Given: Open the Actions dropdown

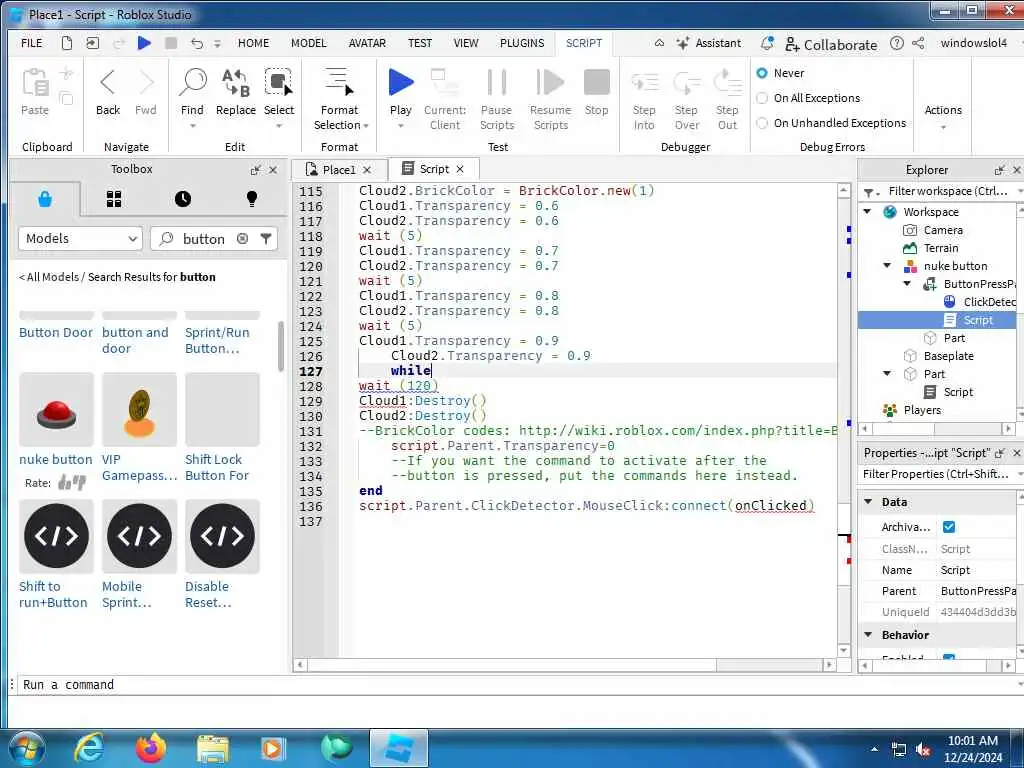Looking at the screenshot, I should tap(943, 116).
